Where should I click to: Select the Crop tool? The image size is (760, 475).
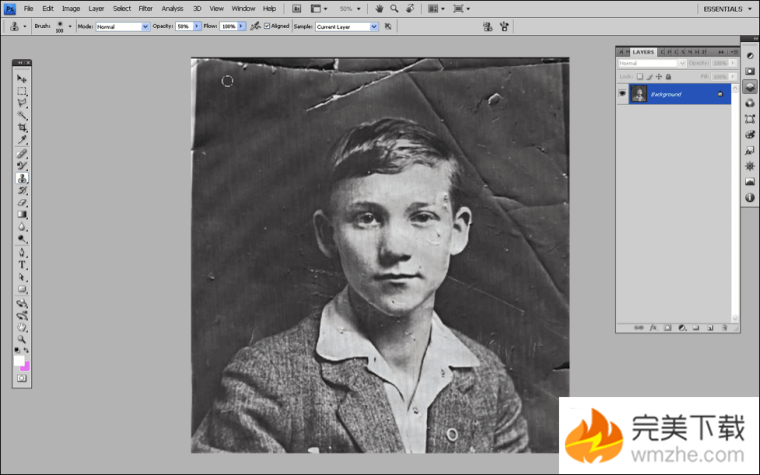[x=22, y=128]
